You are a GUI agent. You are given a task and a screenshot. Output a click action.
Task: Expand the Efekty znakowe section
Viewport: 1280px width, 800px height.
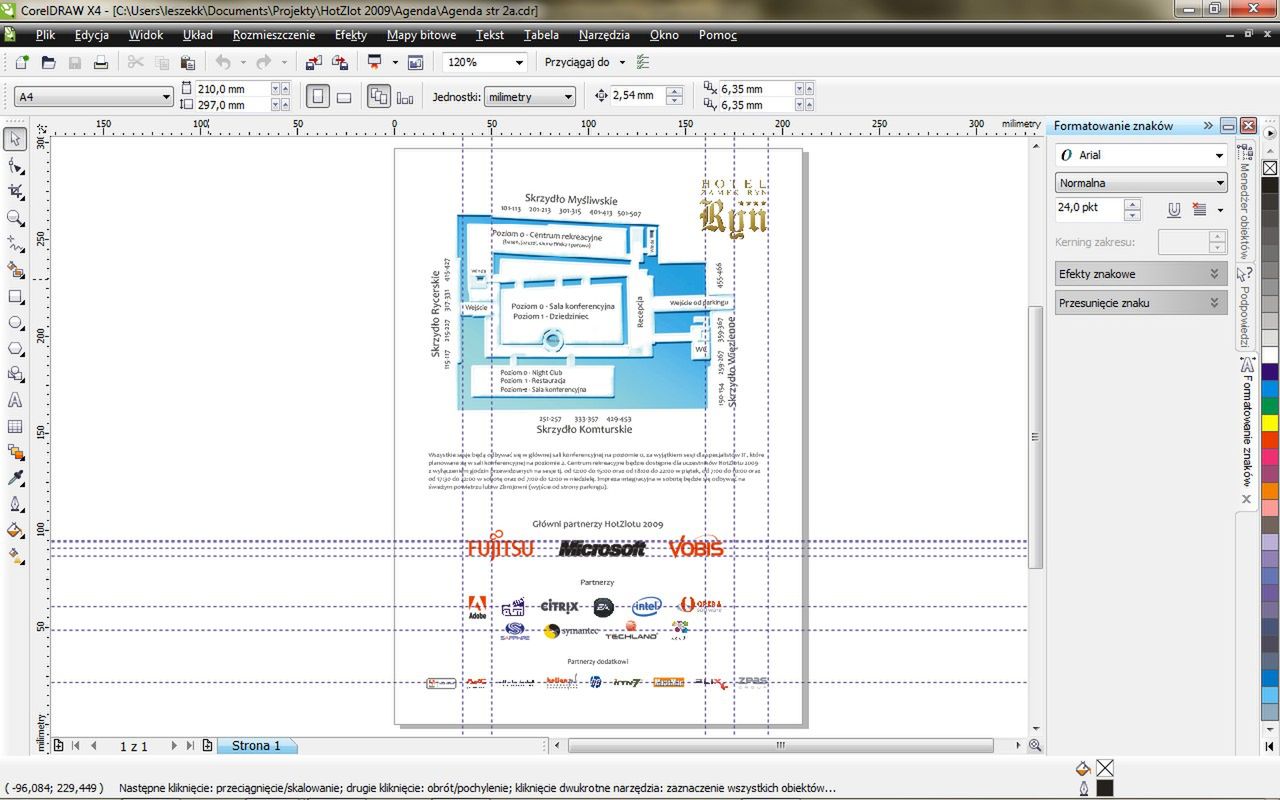coord(1141,273)
